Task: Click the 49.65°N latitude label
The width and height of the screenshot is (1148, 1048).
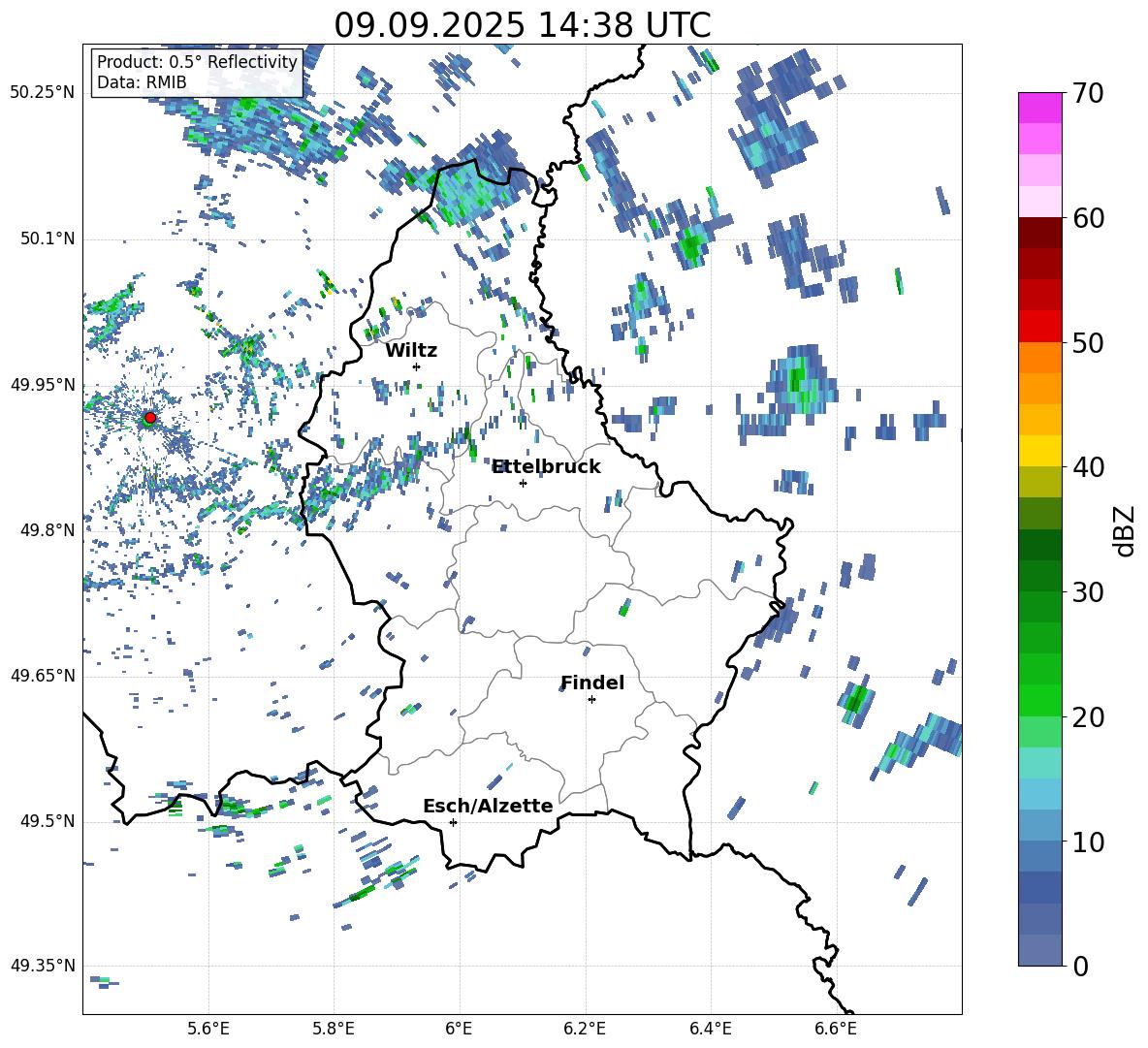Action: tap(43, 675)
